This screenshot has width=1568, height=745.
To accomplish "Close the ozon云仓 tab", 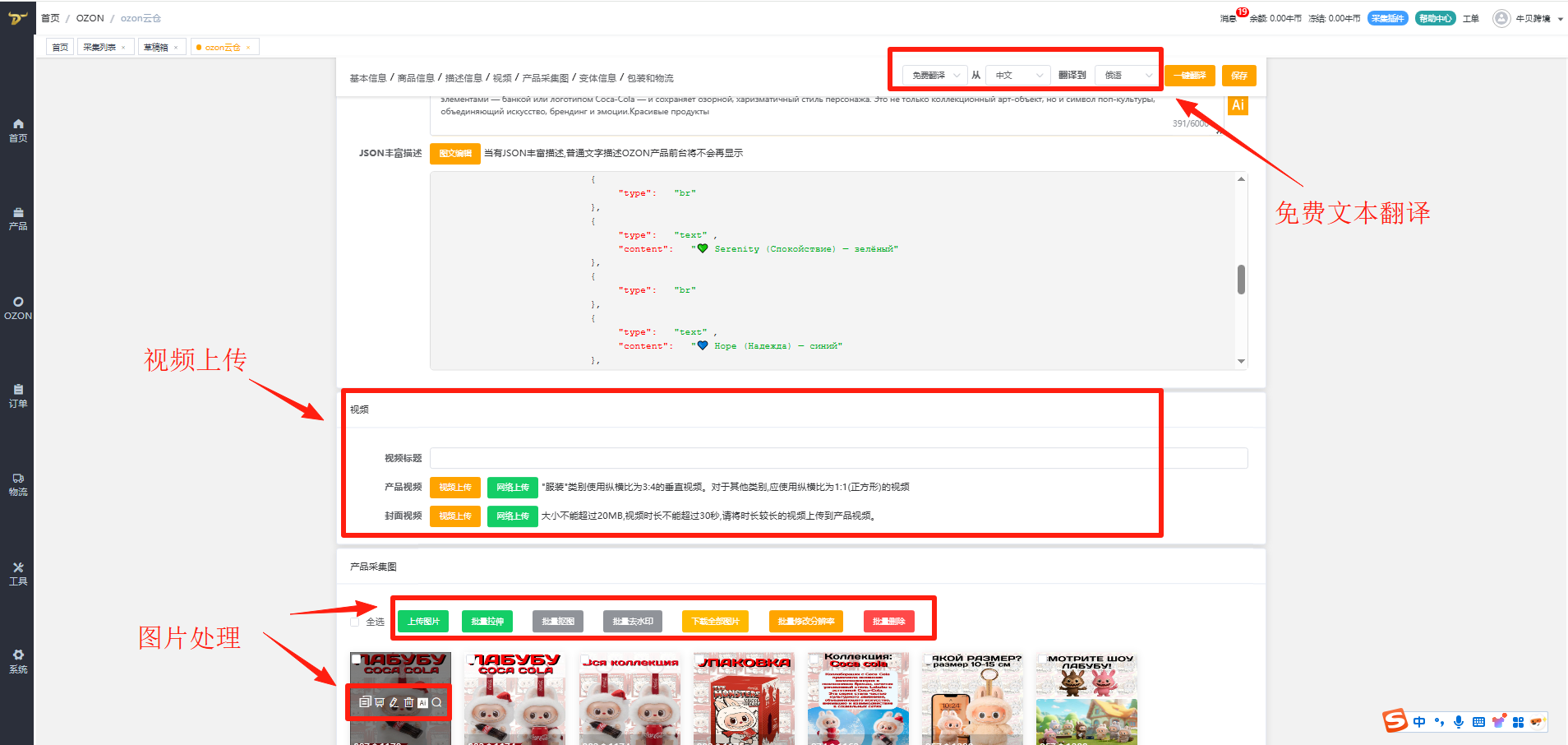I will [x=248, y=48].
